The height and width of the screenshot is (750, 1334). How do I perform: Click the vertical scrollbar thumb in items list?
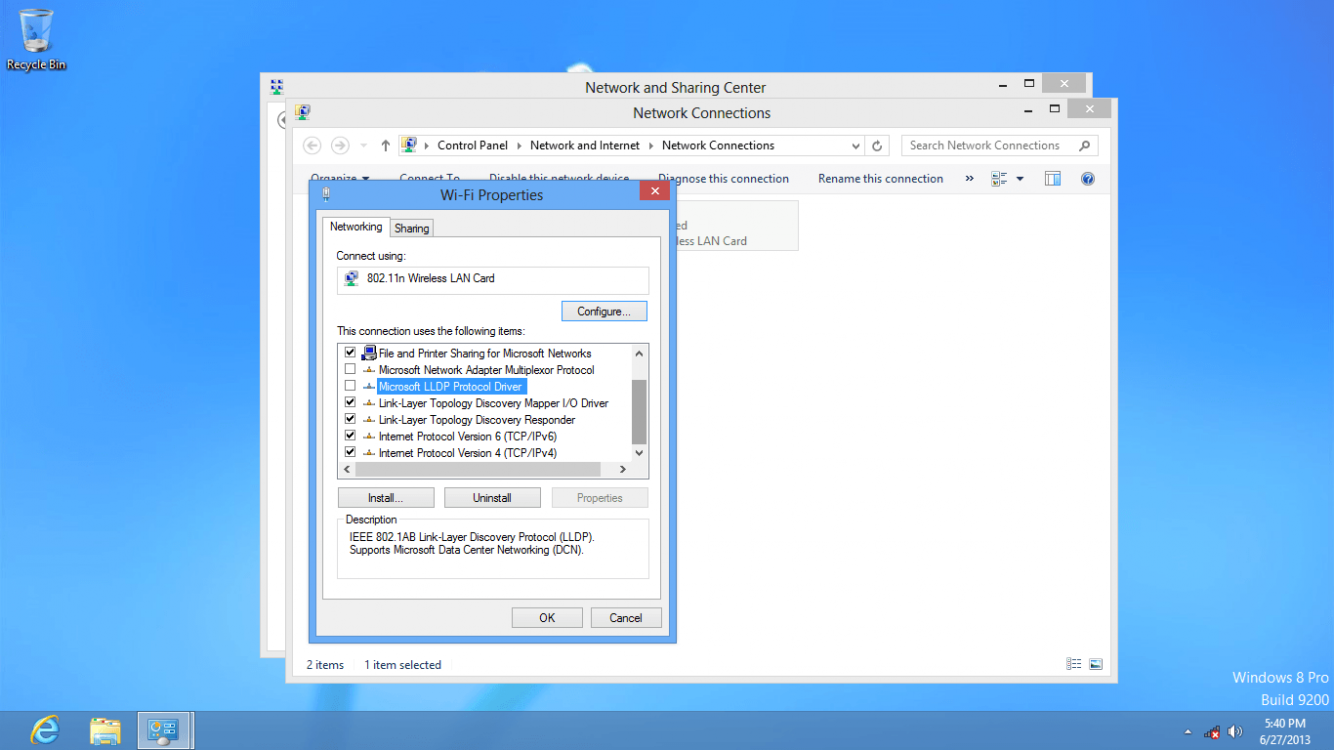pos(640,412)
